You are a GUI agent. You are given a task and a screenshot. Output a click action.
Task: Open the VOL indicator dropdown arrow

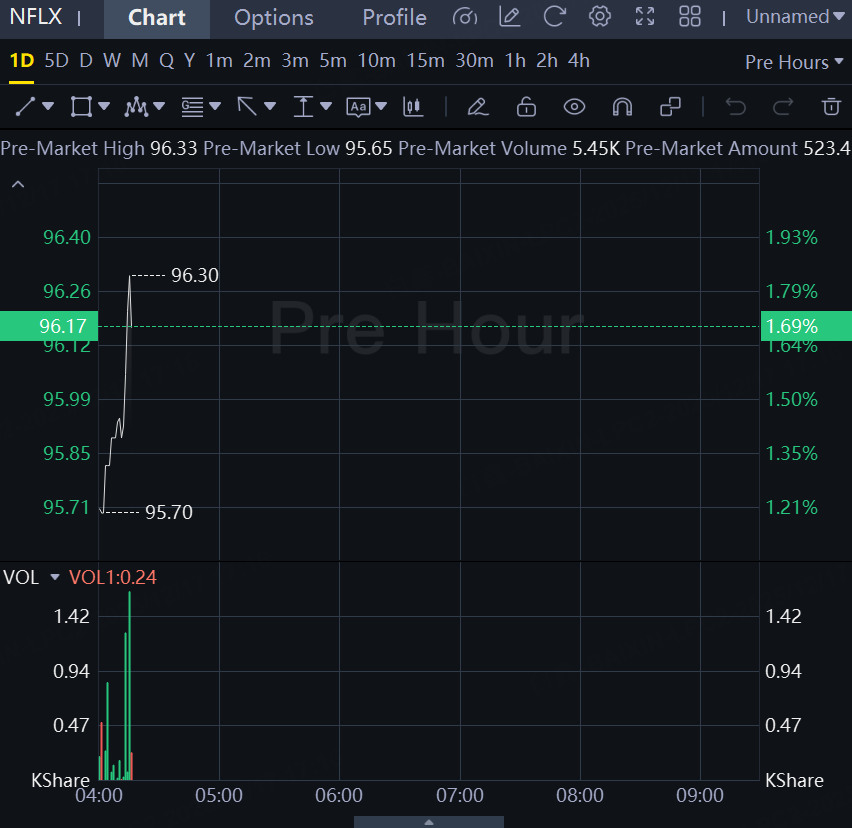[x=55, y=577]
